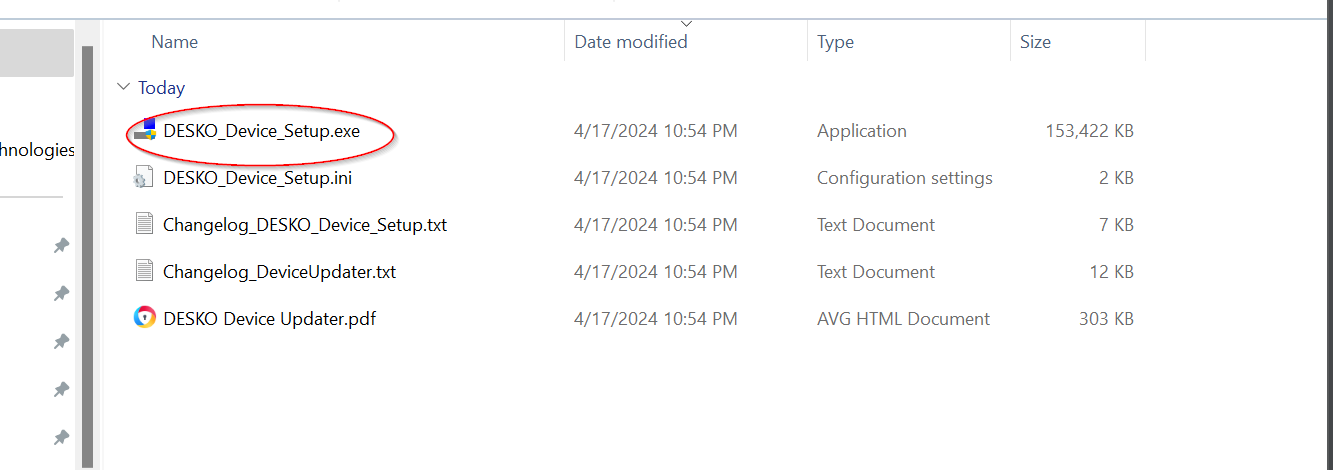Click the Changelog_DeviceUpdater.txt document icon

click(x=145, y=272)
